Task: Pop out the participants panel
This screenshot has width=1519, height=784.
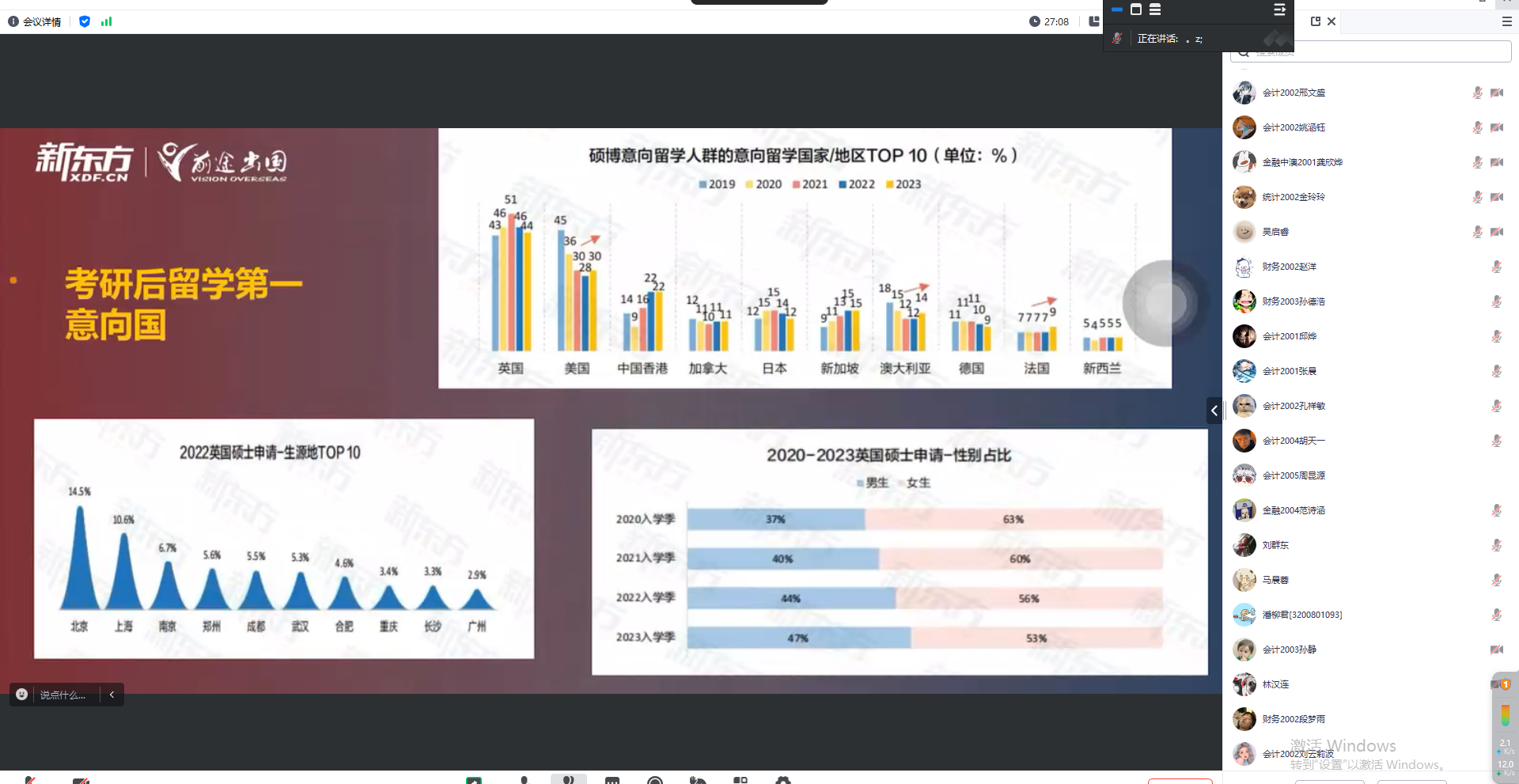Action: (1315, 21)
